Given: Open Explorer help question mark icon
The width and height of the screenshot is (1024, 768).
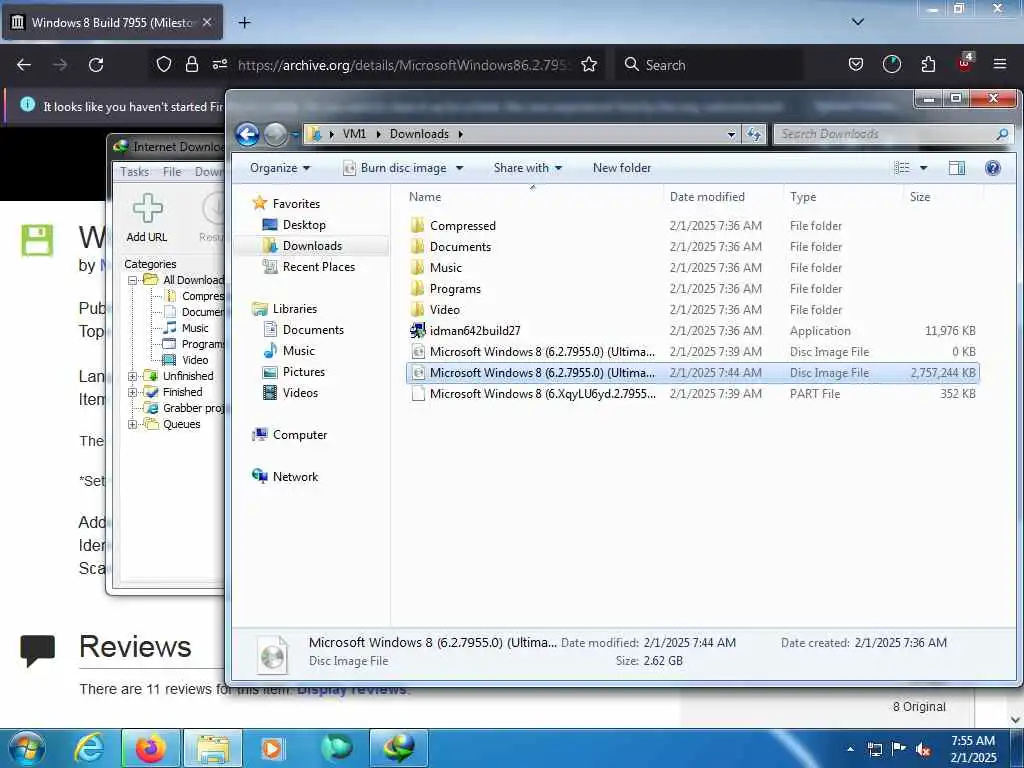Looking at the screenshot, I should pos(993,168).
